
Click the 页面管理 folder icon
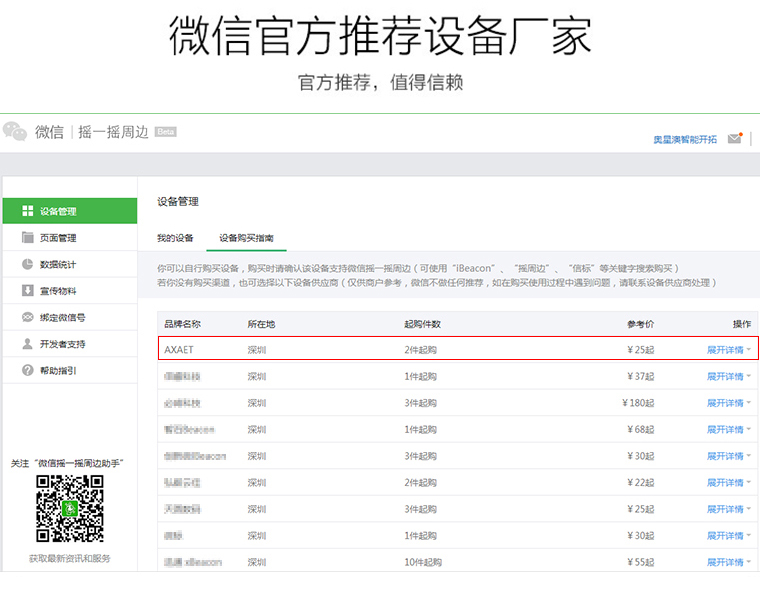point(28,237)
